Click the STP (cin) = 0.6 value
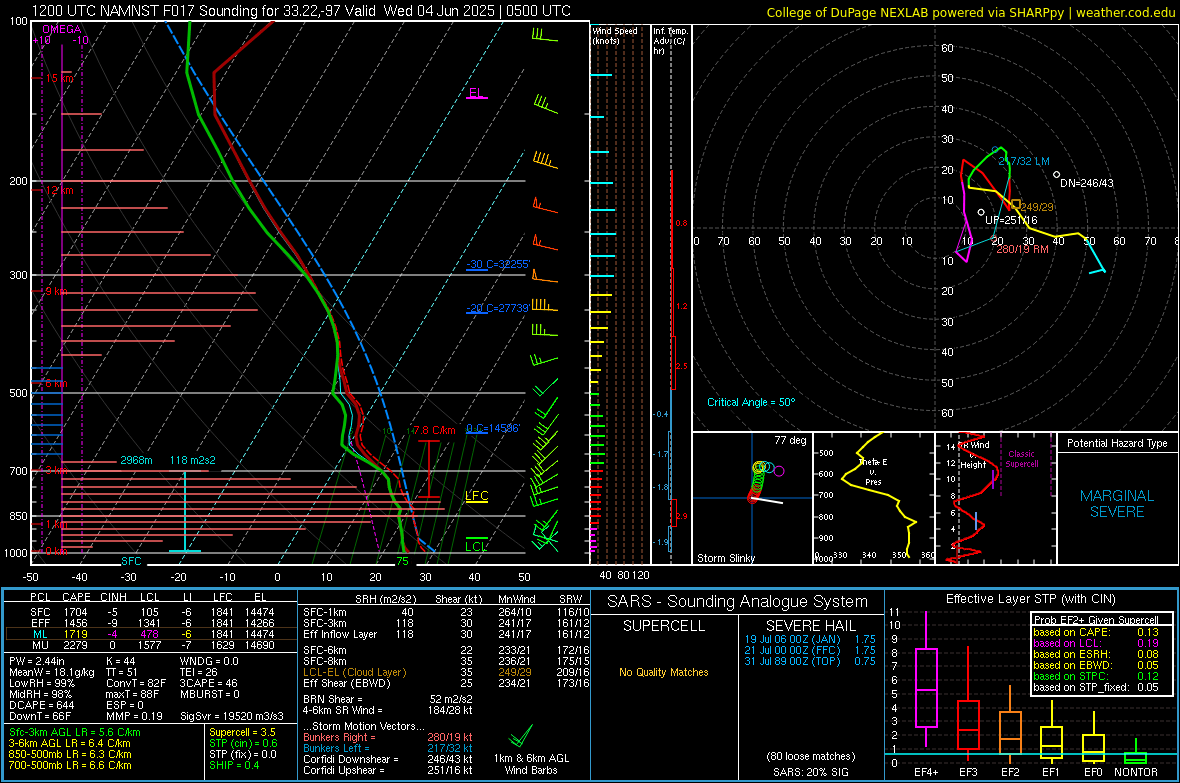The image size is (1180, 783). pos(243,743)
